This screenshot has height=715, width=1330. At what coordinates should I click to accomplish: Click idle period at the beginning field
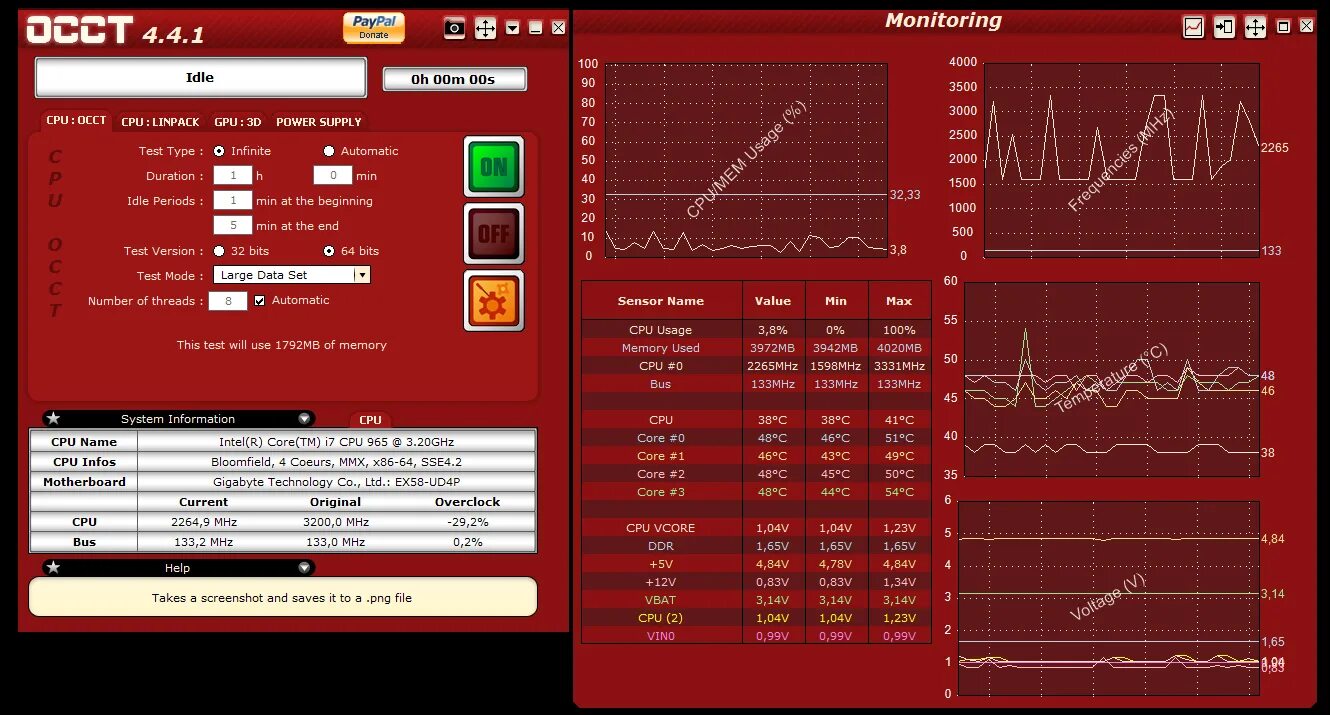click(x=233, y=200)
